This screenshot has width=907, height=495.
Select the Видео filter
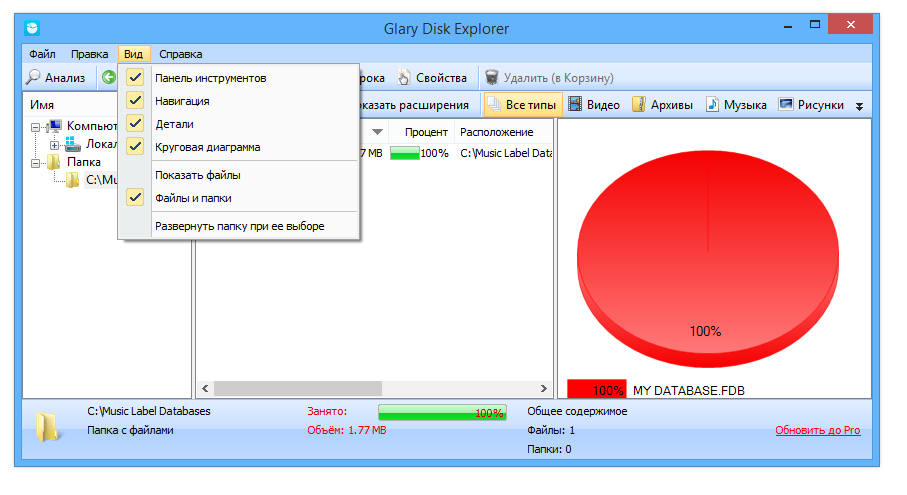[x=594, y=105]
